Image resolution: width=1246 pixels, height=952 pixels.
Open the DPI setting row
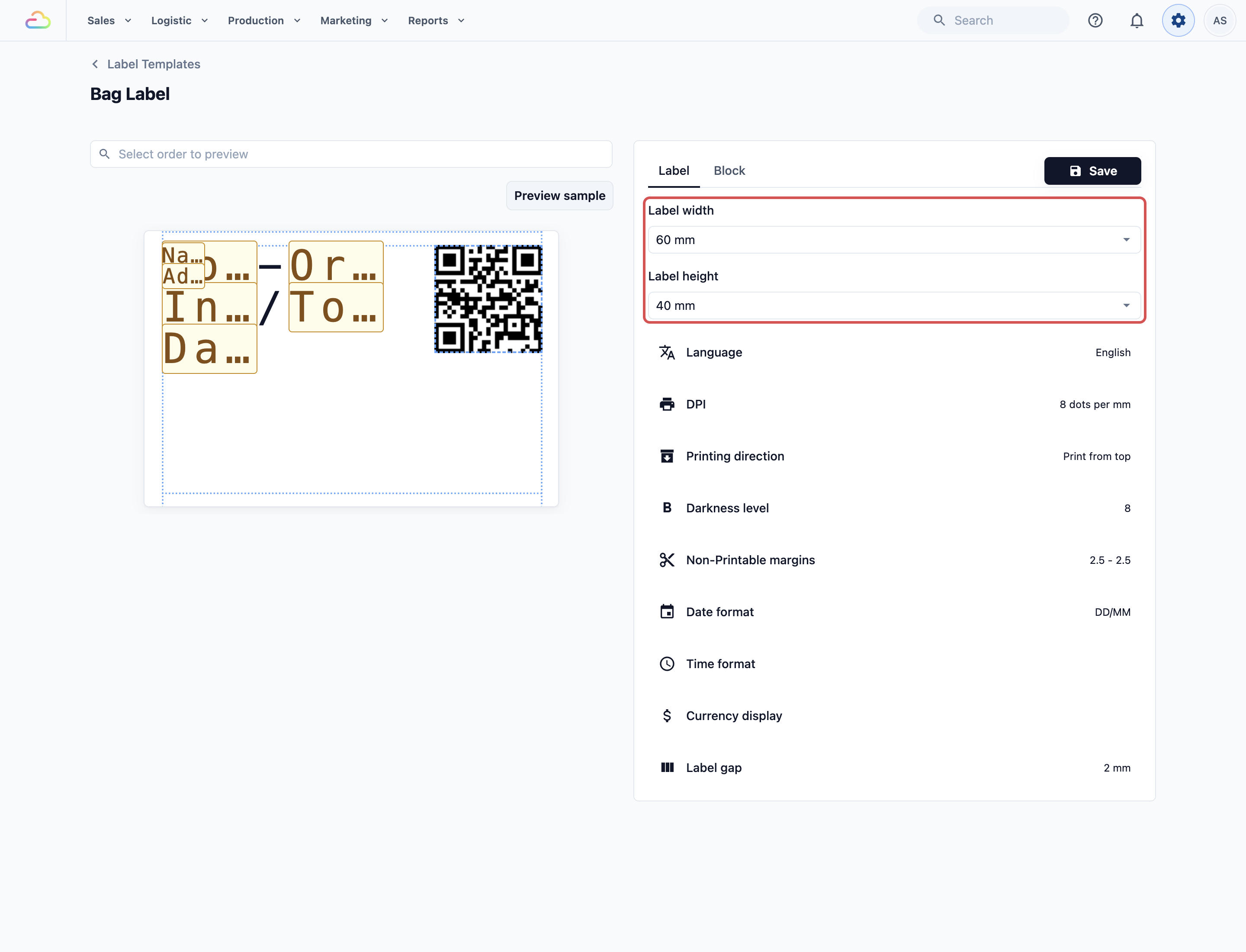point(893,404)
